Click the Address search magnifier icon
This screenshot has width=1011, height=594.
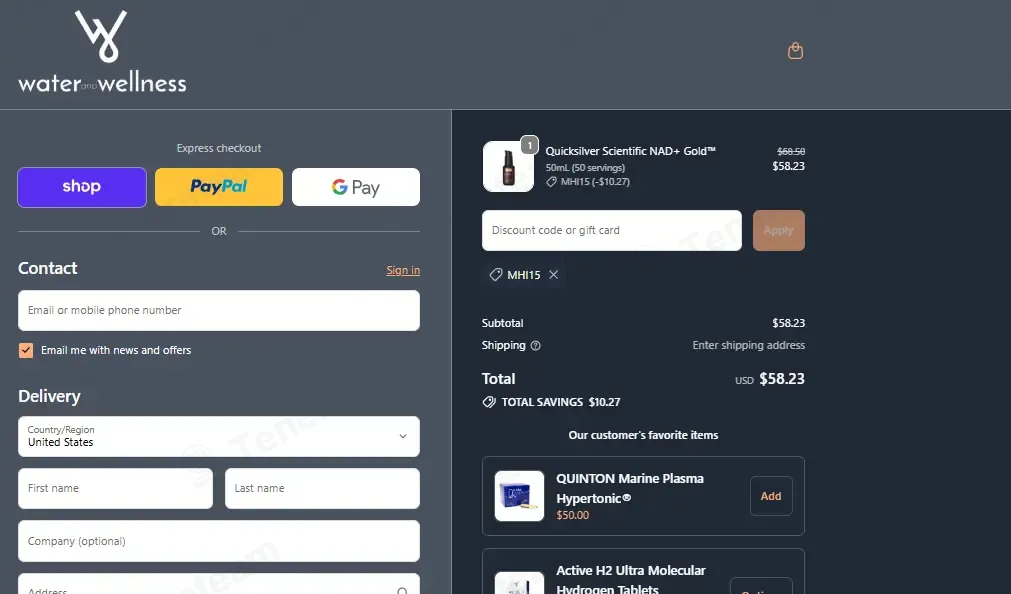(x=402, y=590)
